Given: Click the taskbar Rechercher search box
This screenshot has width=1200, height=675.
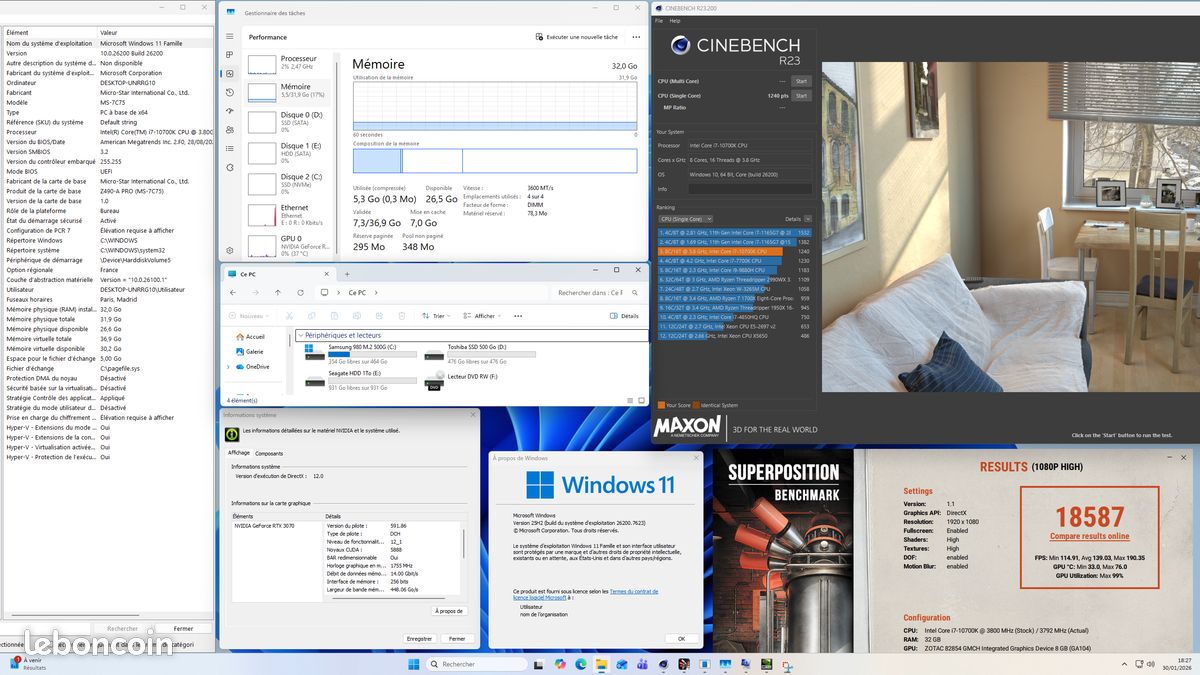Looking at the screenshot, I should 478,664.
